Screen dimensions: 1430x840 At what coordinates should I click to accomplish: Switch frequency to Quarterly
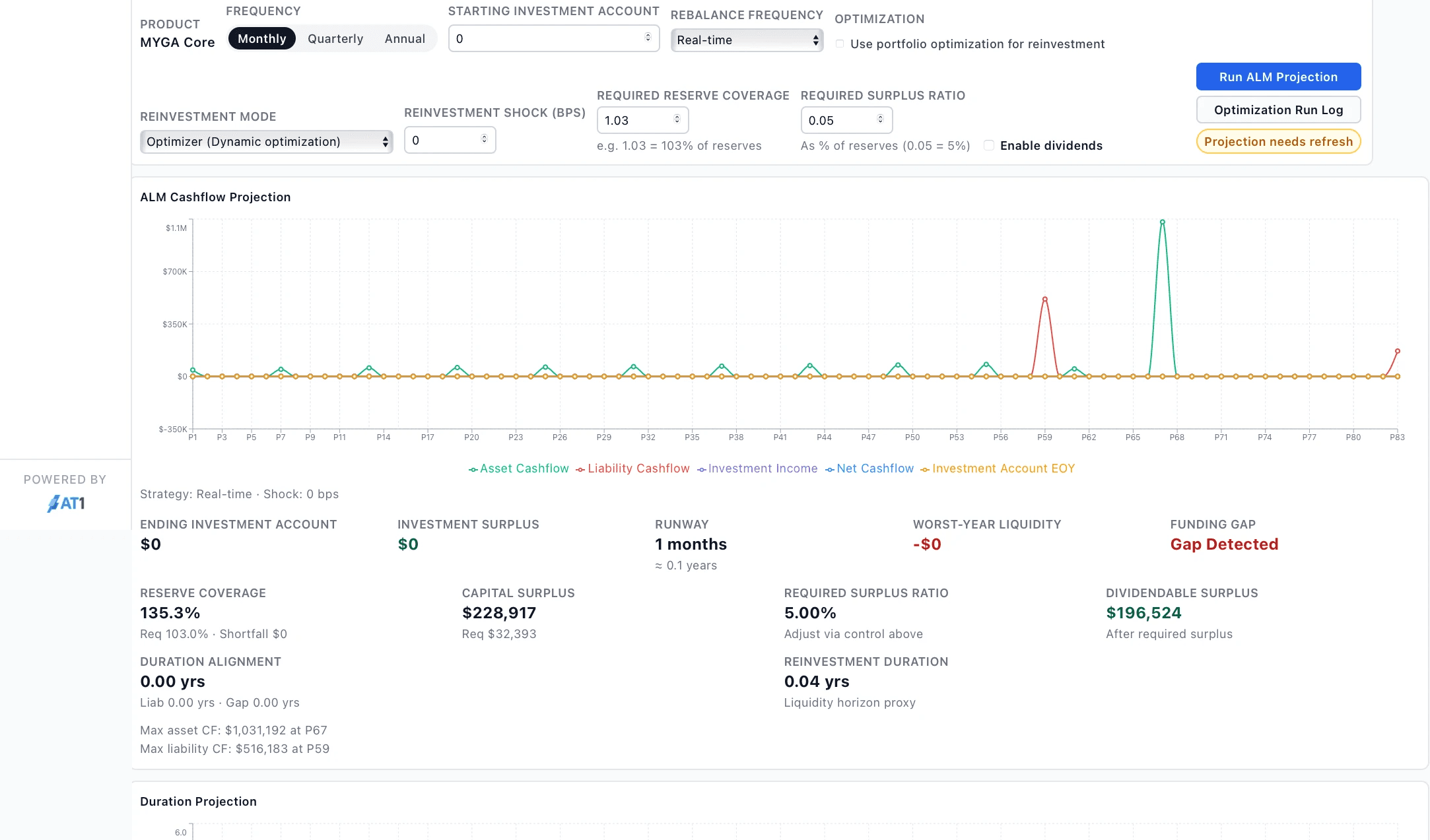tap(335, 39)
